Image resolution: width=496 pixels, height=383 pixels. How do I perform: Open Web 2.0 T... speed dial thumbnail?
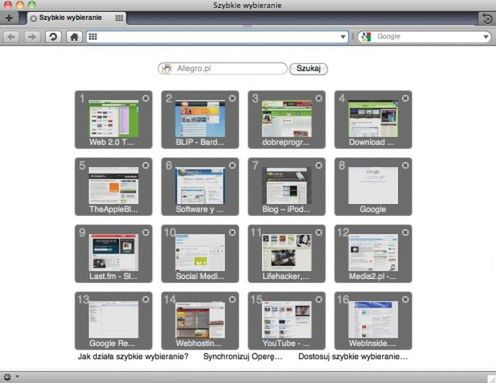[114, 119]
